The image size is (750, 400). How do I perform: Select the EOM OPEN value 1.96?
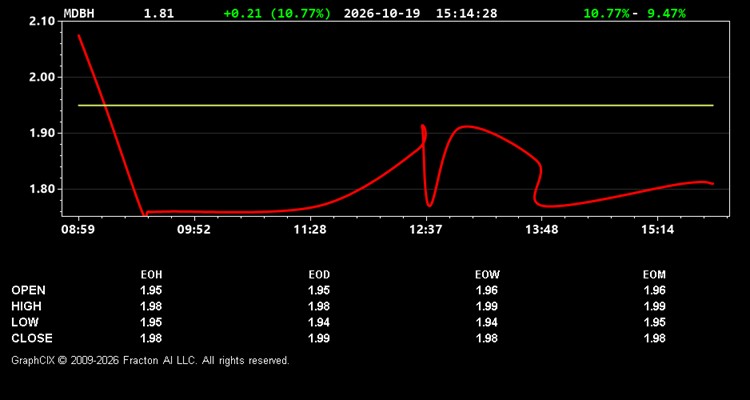pyautogui.click(x=654, y=290)
